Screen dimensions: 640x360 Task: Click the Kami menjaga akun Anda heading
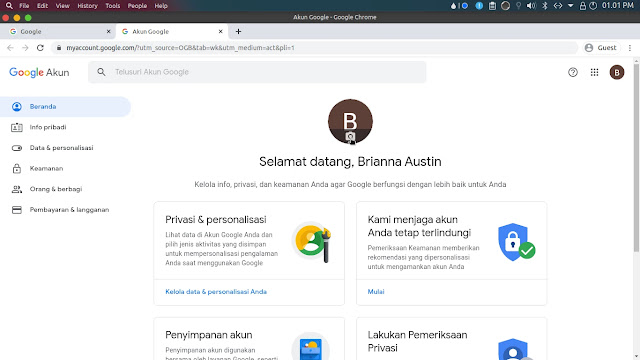[419, 226]
